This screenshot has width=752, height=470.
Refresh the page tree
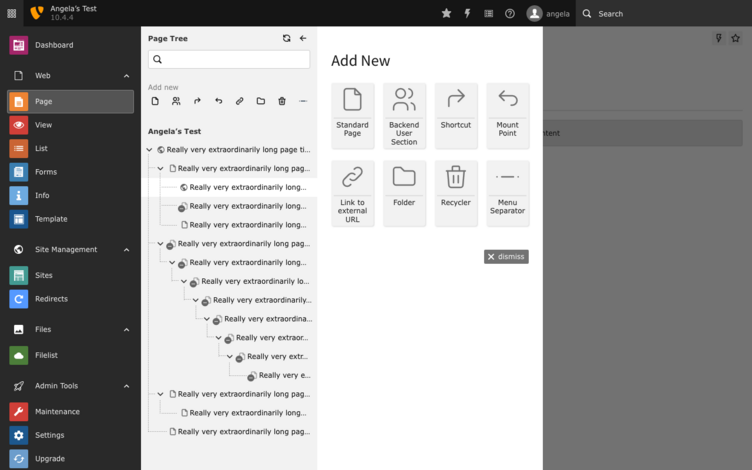[x=287, y=38]
